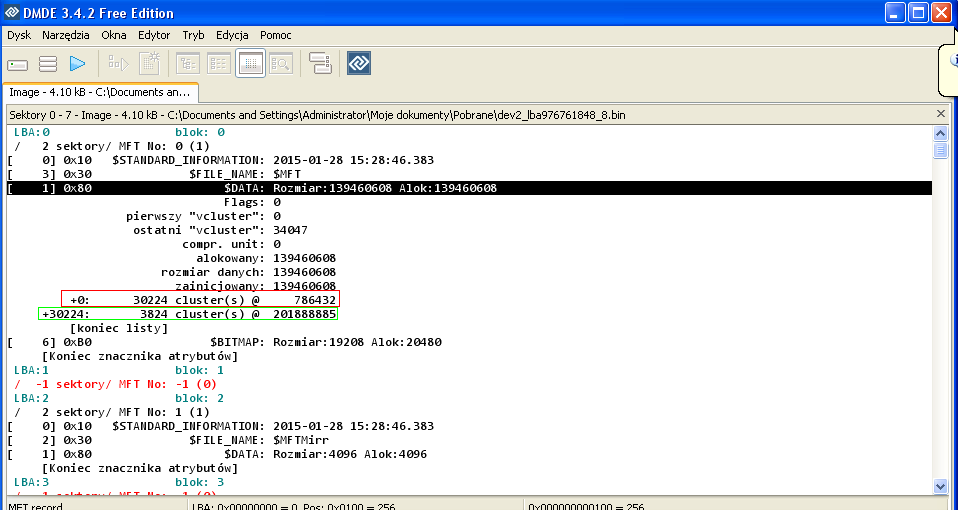Open the select drive toolbar icon
The width and height of the screenshot is (958, 510).
click(18, 64)
